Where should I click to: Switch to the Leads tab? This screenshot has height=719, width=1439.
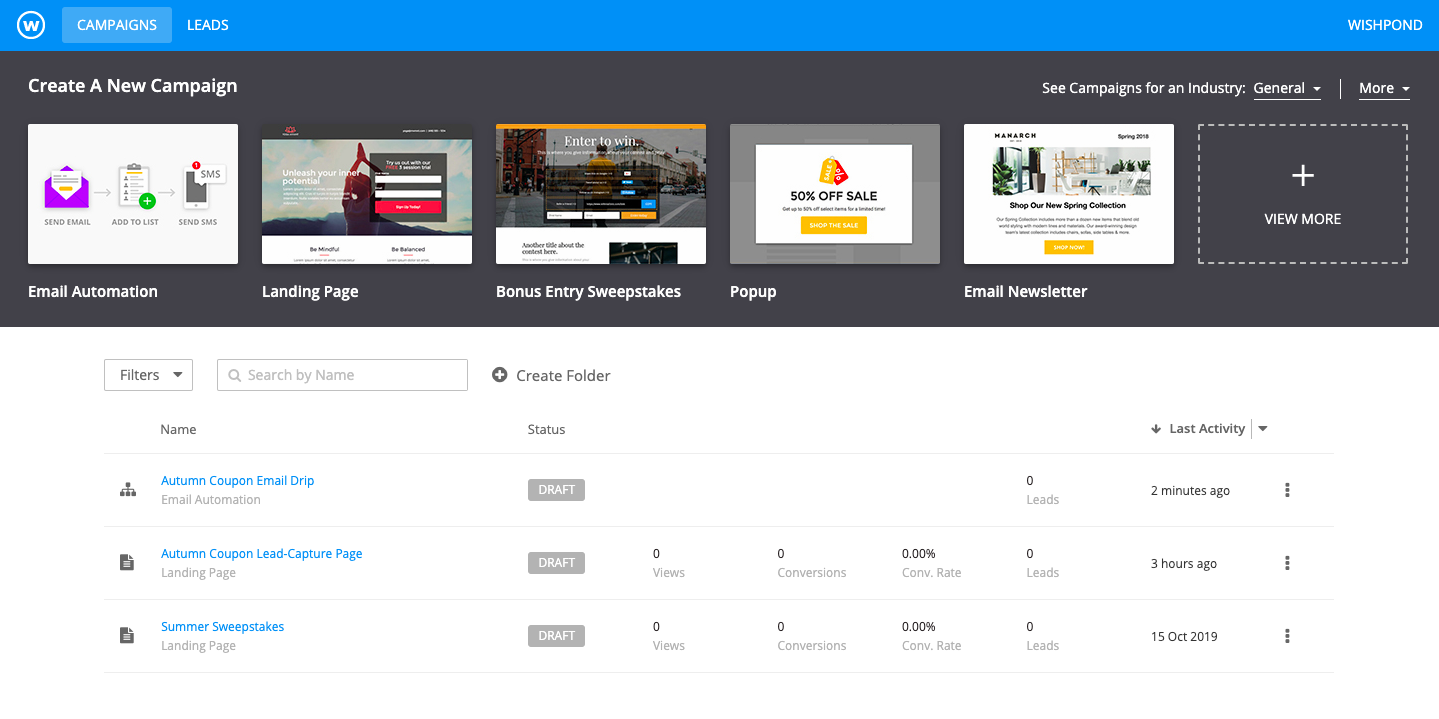click(x=208, y=25)
